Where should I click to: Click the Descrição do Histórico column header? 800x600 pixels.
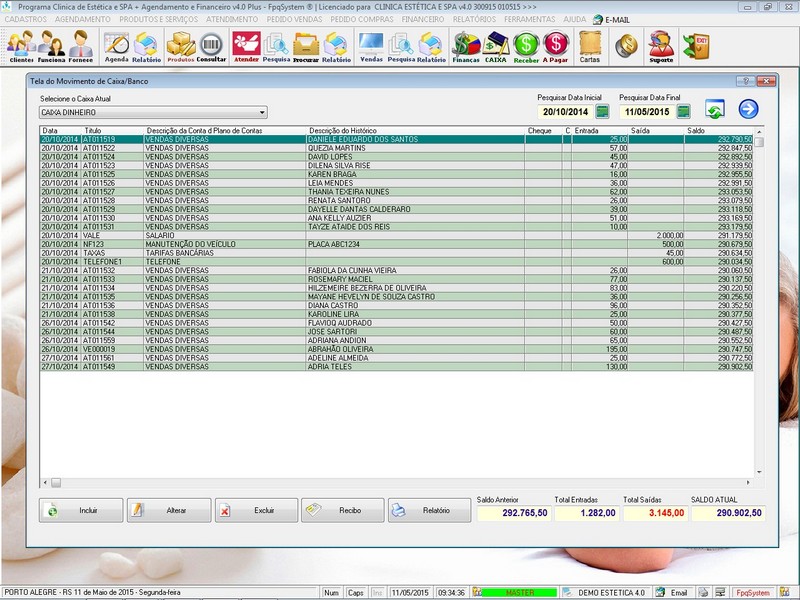click(415, 131)
